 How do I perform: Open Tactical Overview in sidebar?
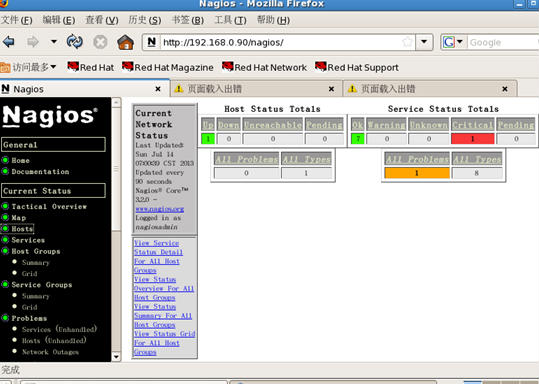(49, 206)
